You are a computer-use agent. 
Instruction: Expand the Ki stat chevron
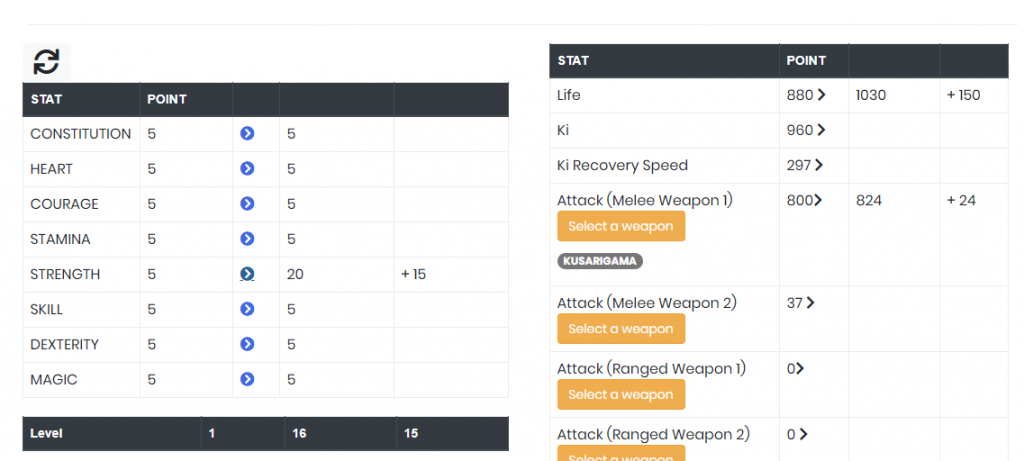(x=821, y=130)
